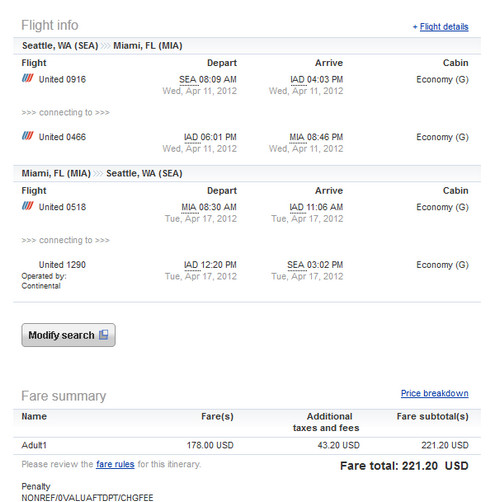This screenshot has height=502, width=500.
Task: Click United logo beside flight 0916
Action: [x=28, y=78]
